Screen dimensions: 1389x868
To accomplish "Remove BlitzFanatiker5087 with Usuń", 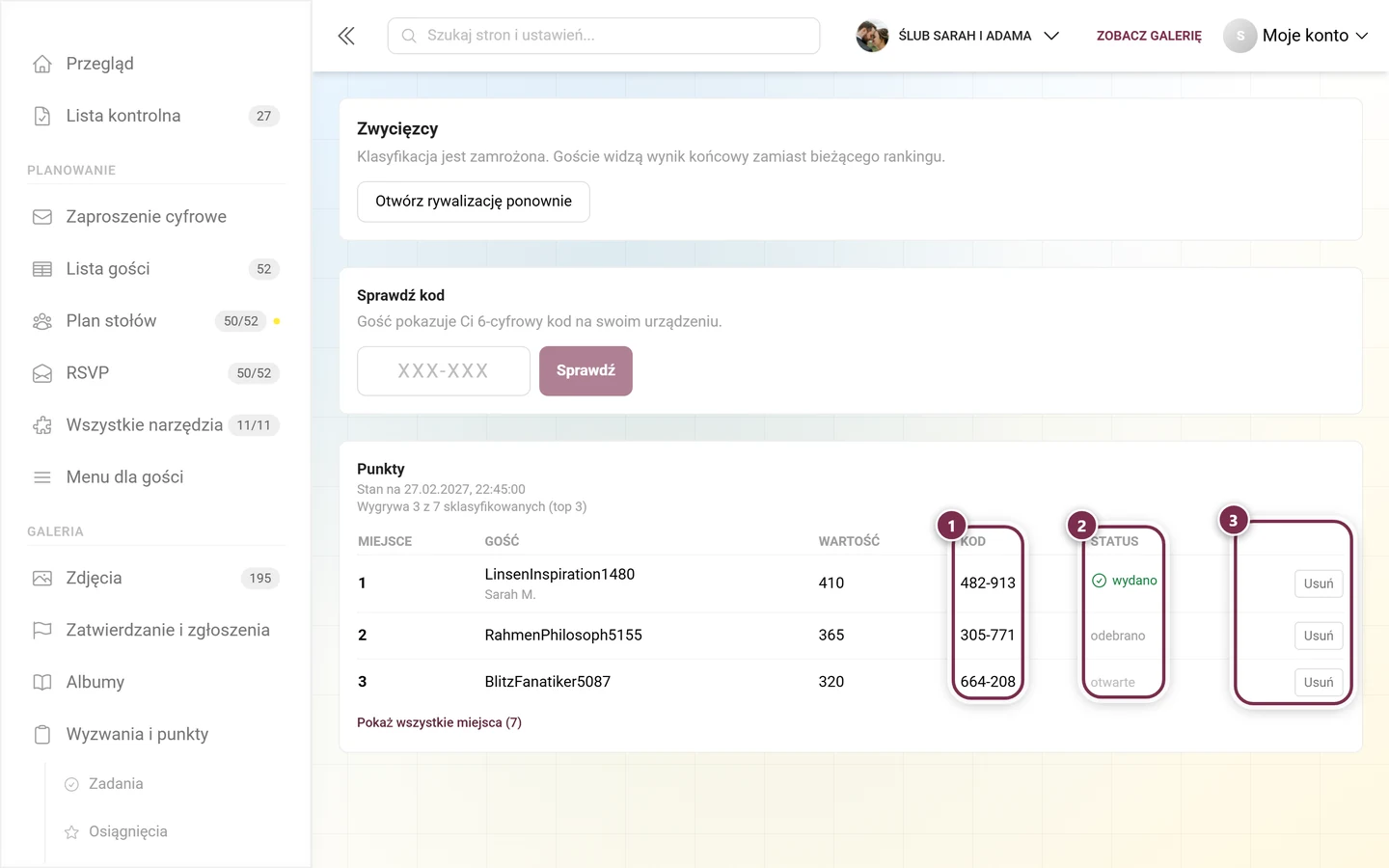I will click(x=1319, y=682).
